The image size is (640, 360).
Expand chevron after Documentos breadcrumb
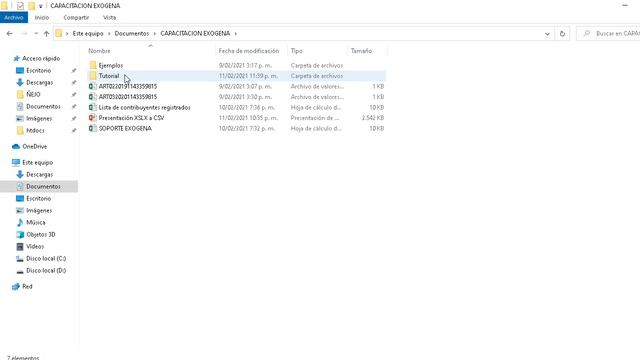(155, 33)
